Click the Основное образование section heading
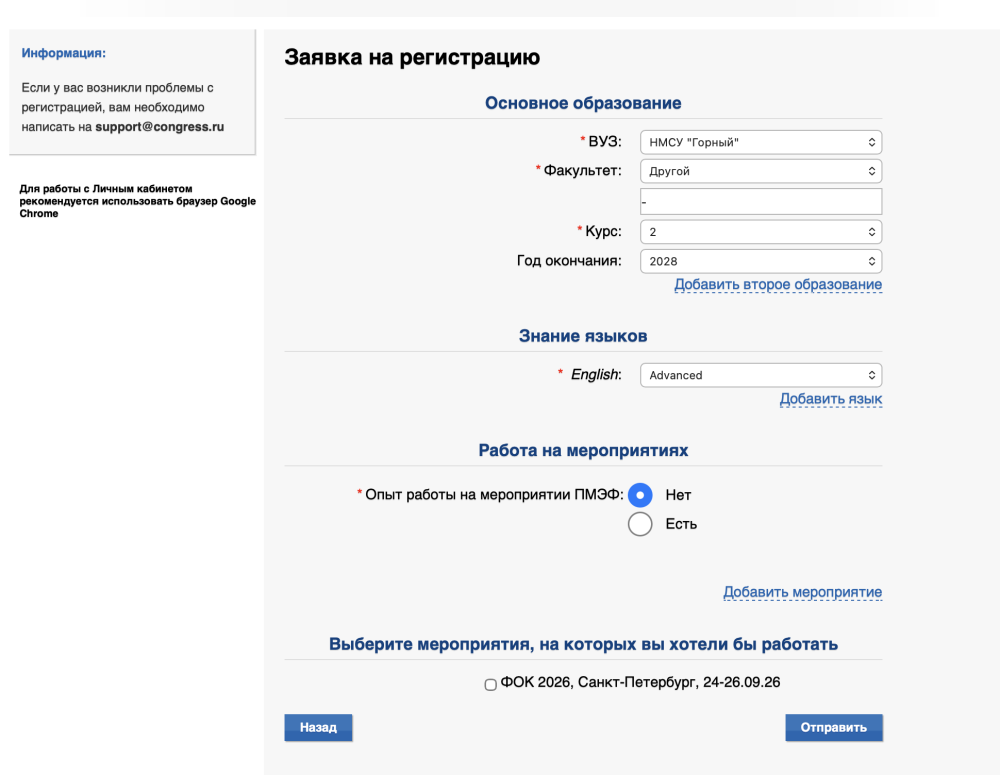 pyautogui.click(x=583, y=103)
